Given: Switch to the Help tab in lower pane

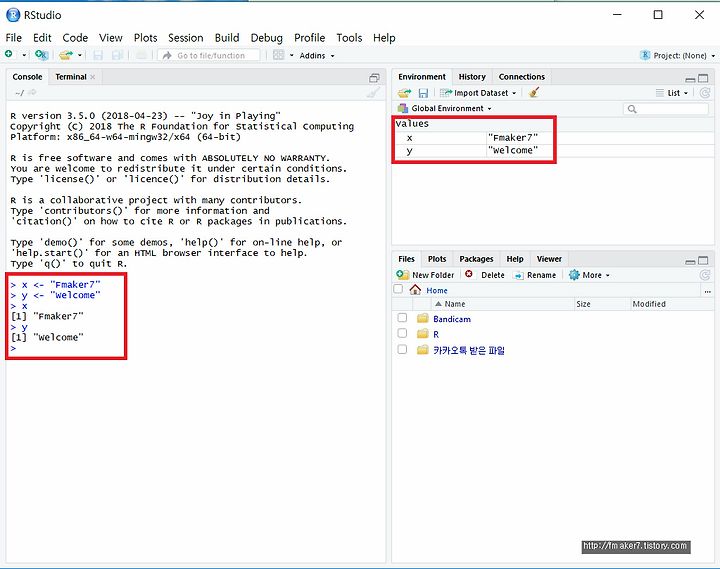Looking at the screenshot, I should coord(515,259).
